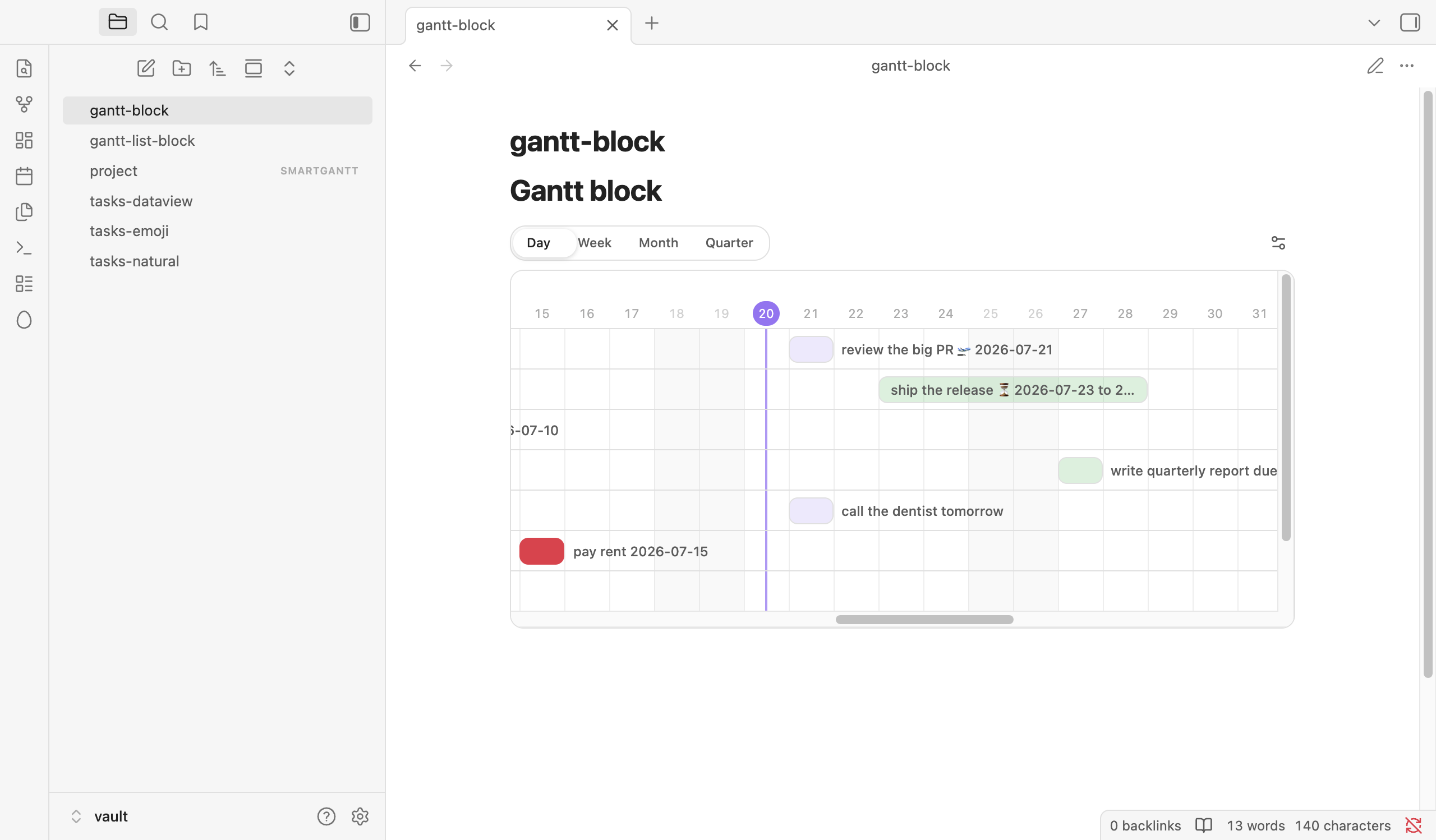Close the gantt-block tab

point(612,25)
